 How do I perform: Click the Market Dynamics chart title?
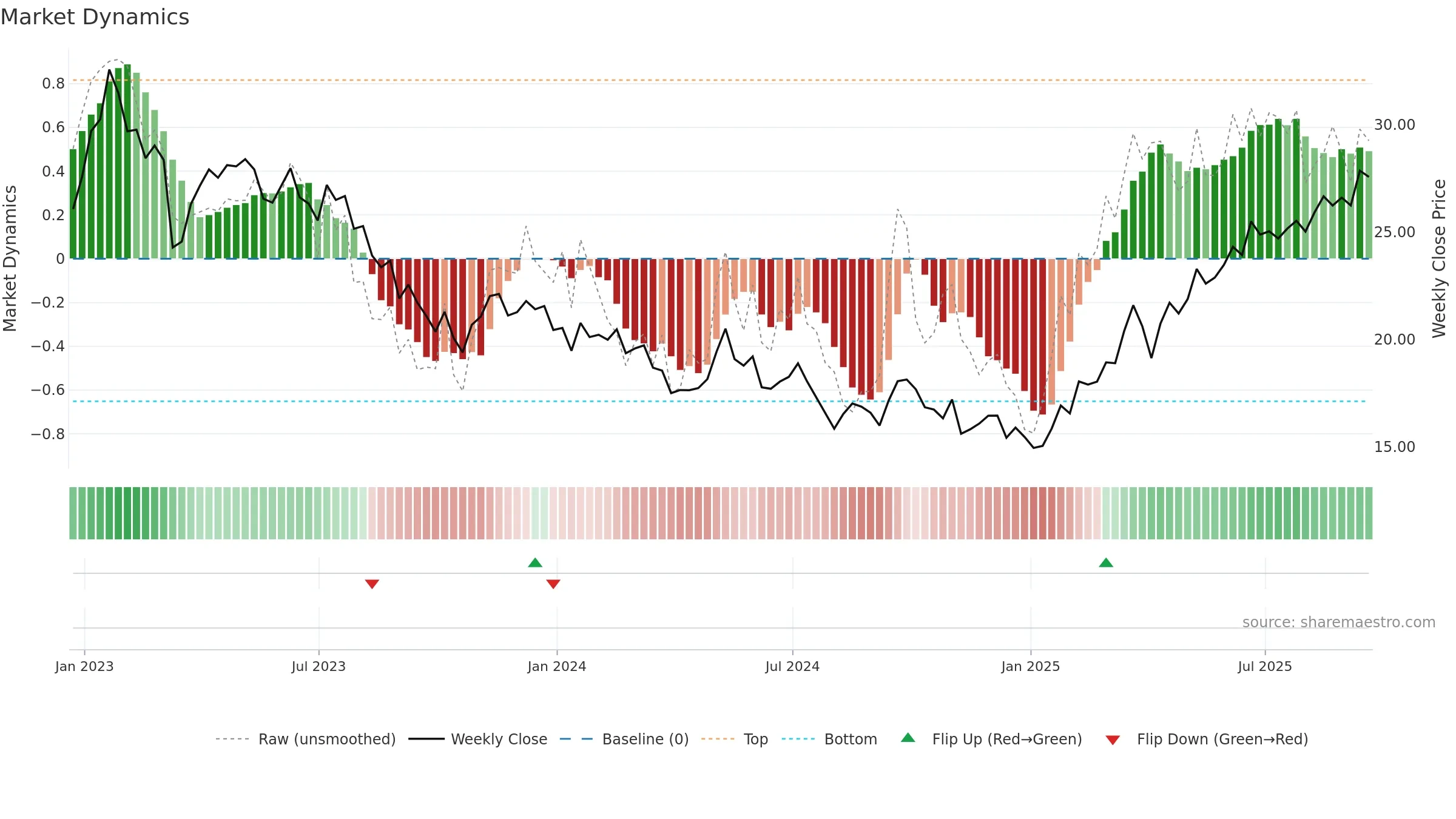[95, 17]
